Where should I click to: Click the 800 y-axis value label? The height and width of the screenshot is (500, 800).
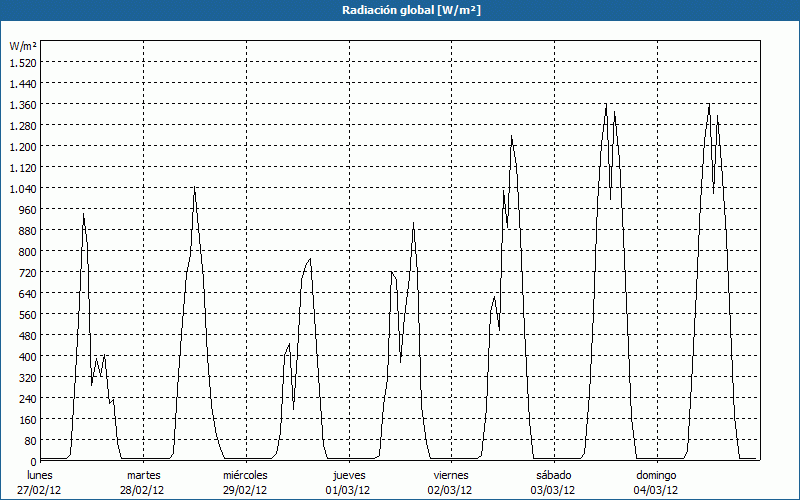pyautogui.click(x=24, y=251)
